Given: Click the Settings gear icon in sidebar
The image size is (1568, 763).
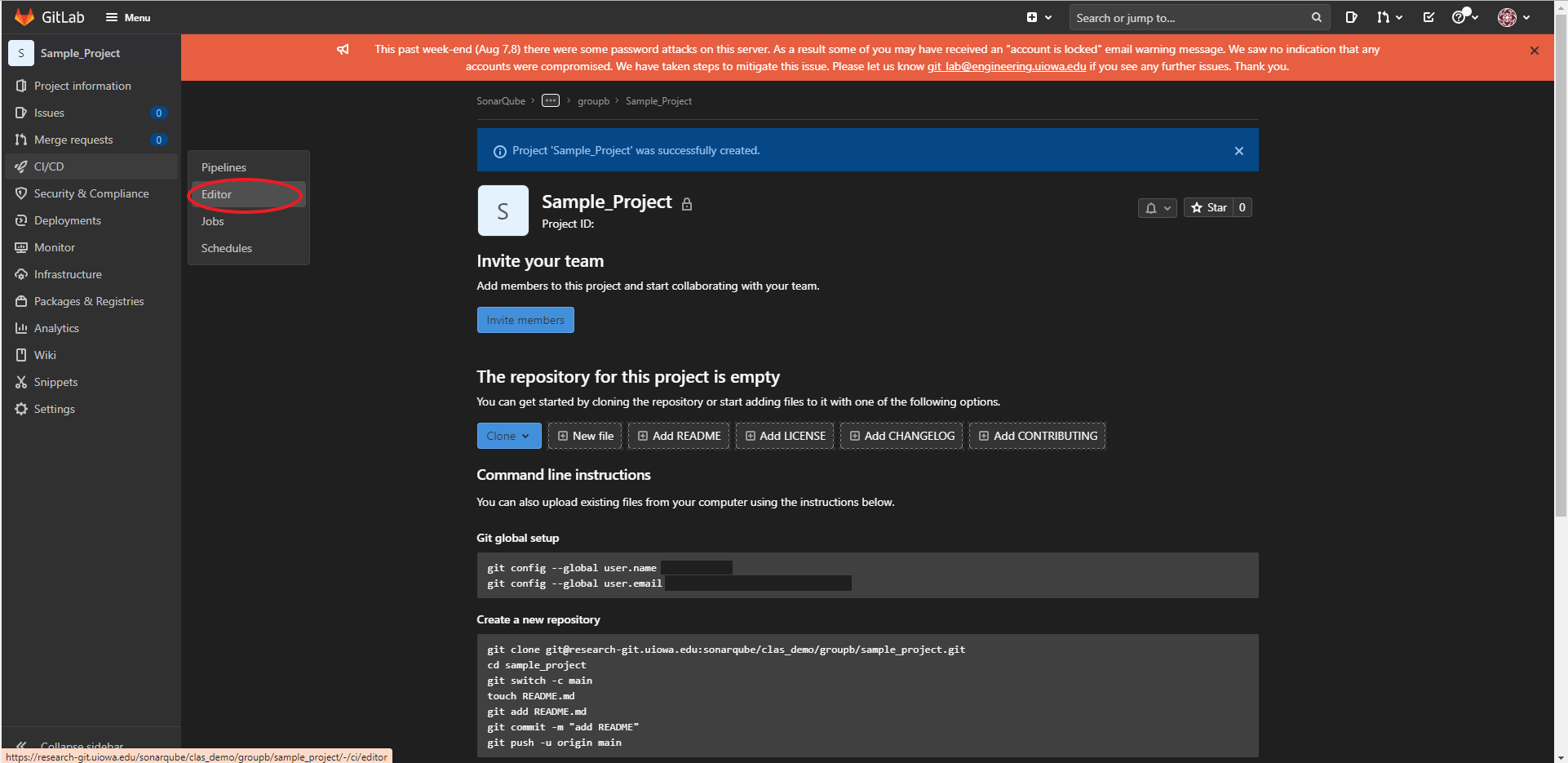Looking at the screenshot, I should click(x=21, y=409).
